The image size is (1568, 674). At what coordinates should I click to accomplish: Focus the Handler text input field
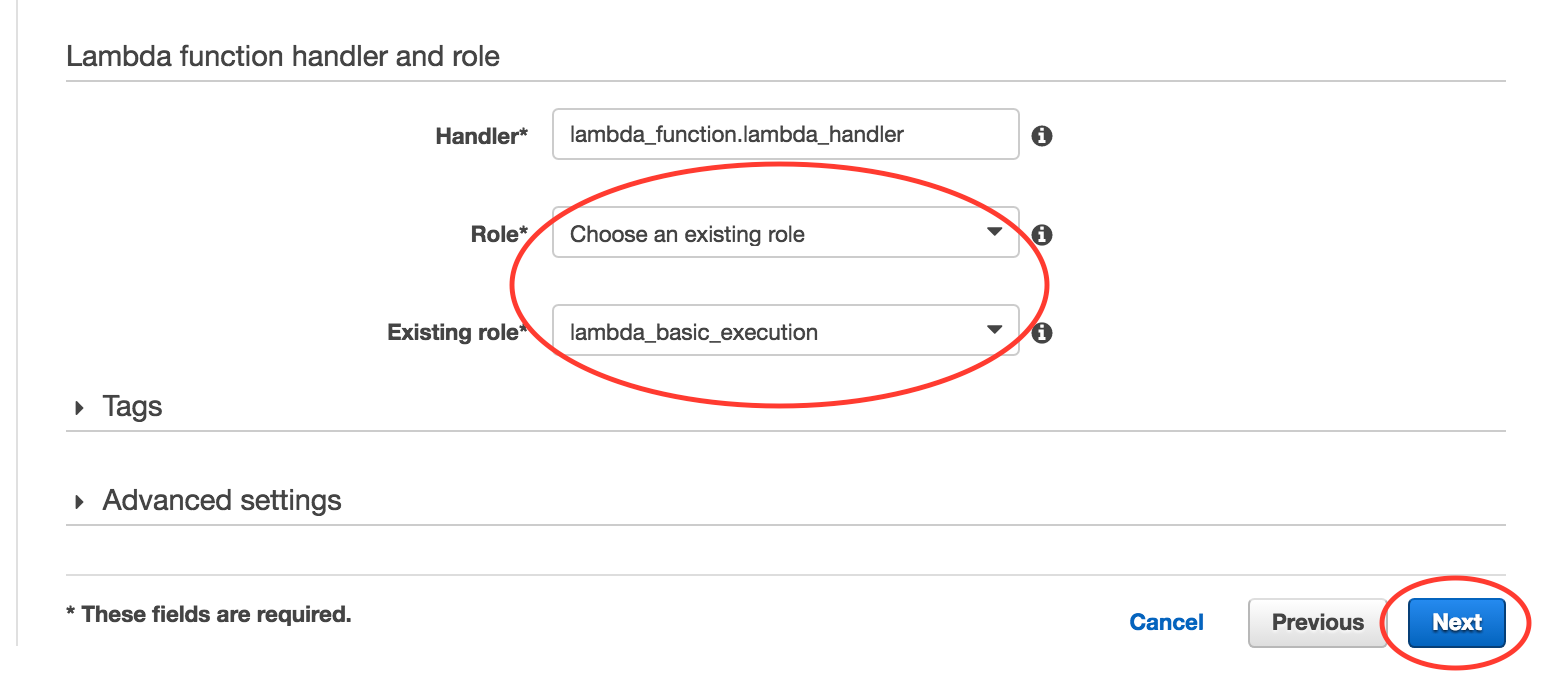click(x=785, y=134)
